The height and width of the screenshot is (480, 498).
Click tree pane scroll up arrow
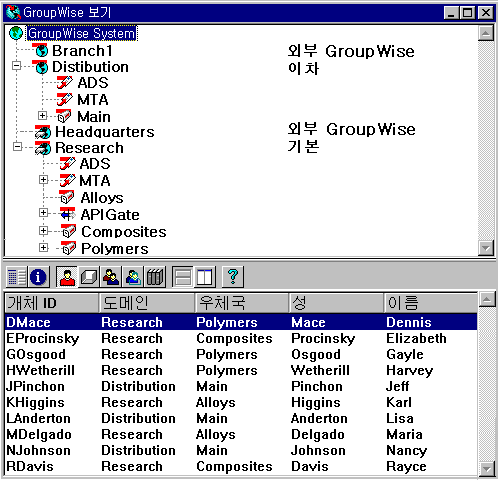tap(486, 33)
